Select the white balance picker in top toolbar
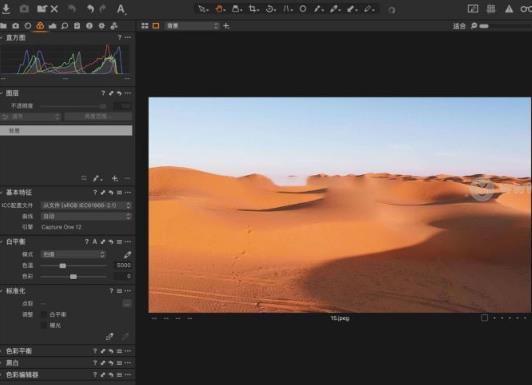The width and height of the screenshot is (532, 385). point(335,9)
